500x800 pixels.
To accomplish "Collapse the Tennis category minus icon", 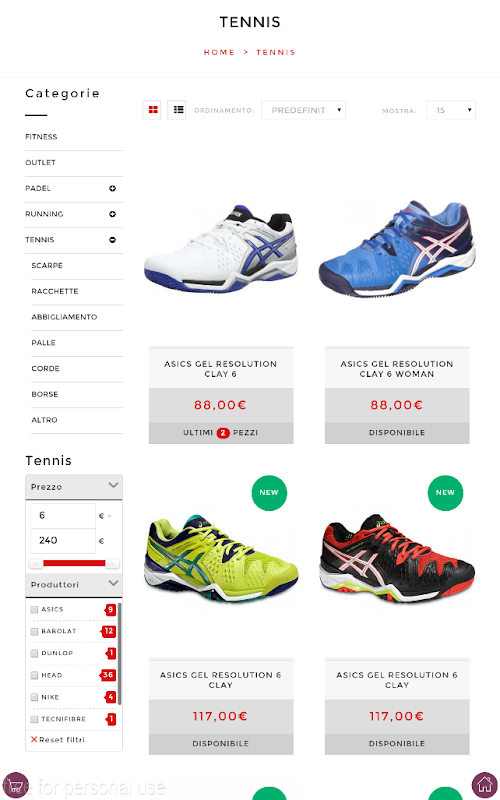I will coord(112,240).
